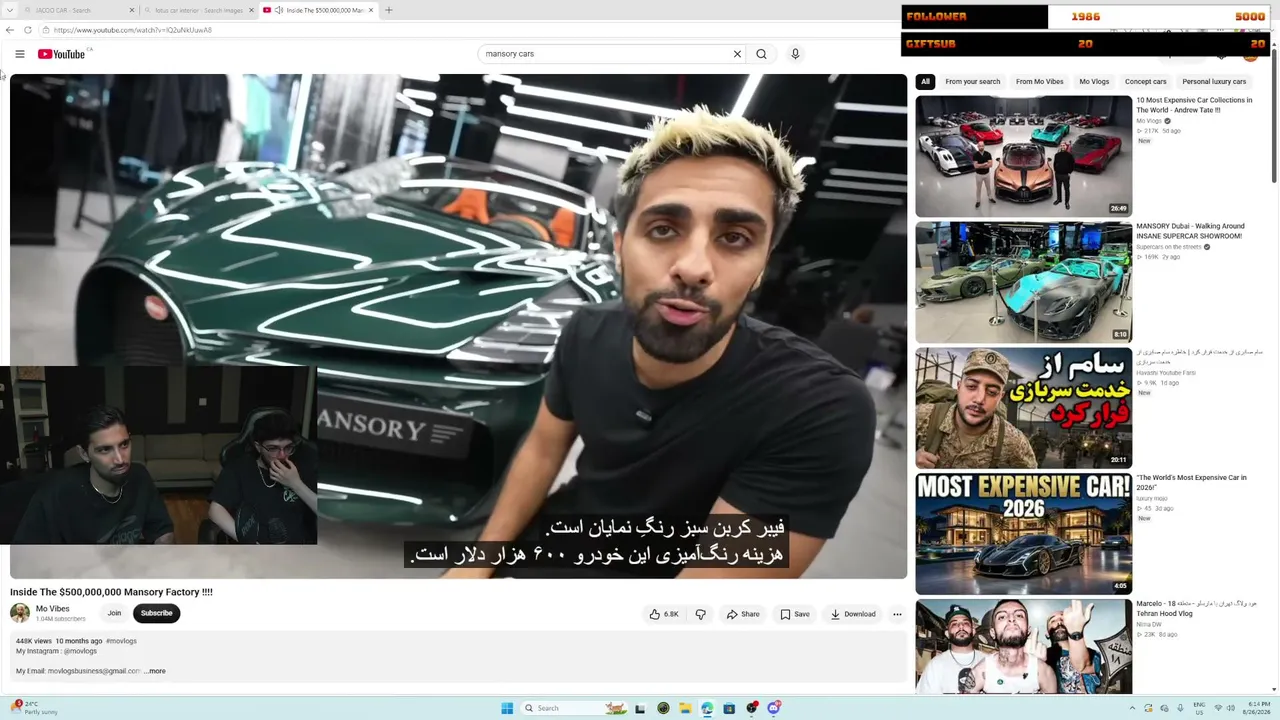Go to the YouTube home logo
1280x720 pixels.
(62, 54)
